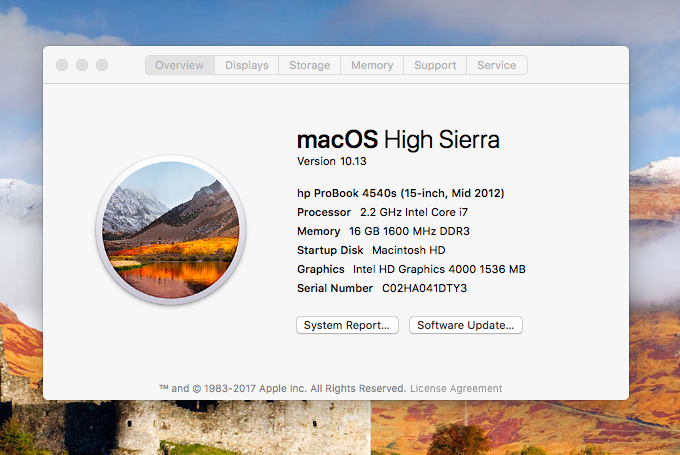This screenshot has height=455, width=680.
Task: Click the Macintosh HD startup disk value
Action: point(409,250)
